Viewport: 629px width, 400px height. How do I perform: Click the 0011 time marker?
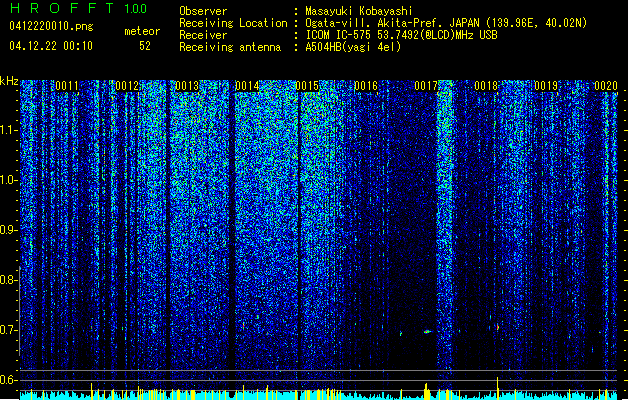click(67, 86)
